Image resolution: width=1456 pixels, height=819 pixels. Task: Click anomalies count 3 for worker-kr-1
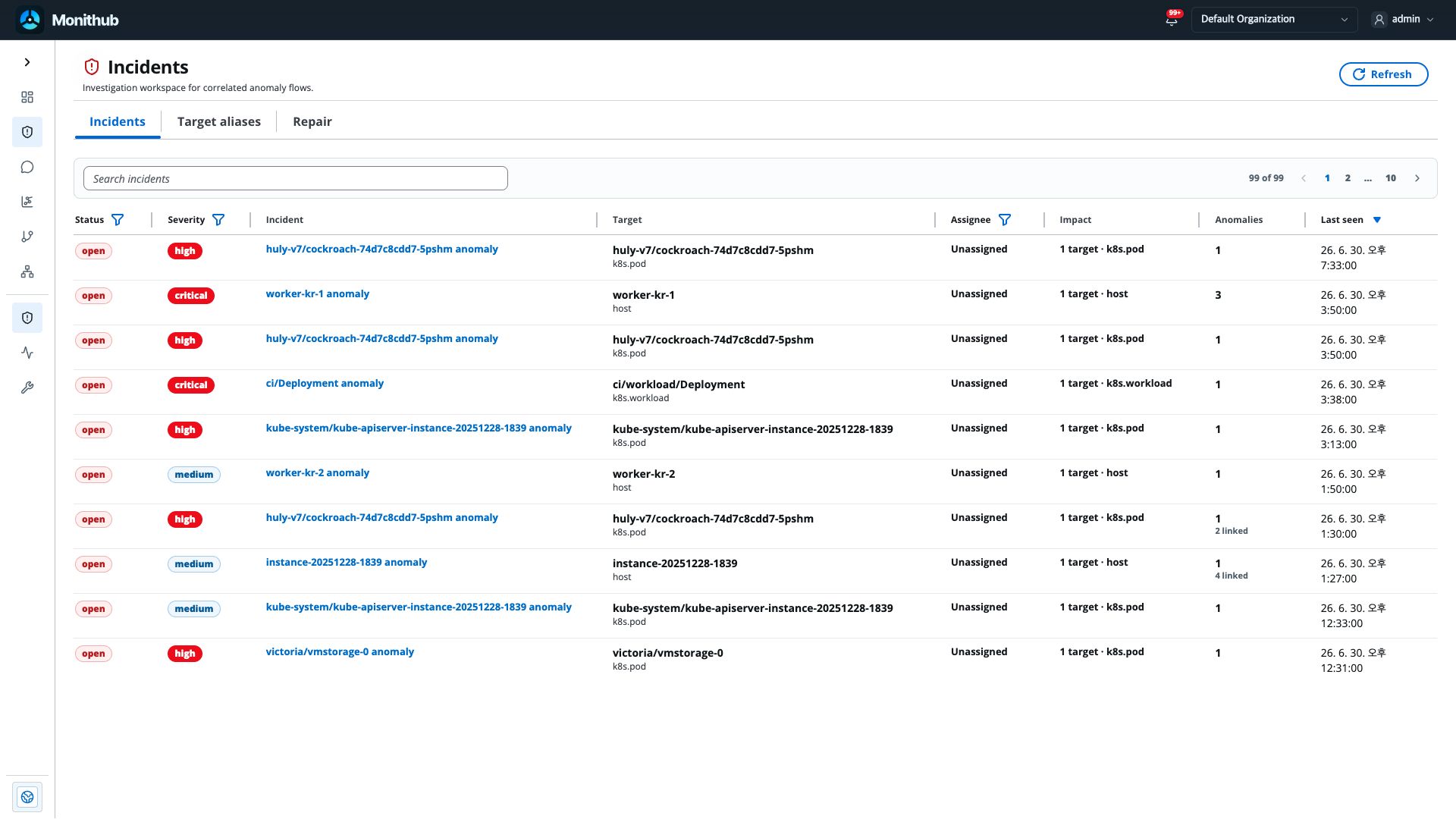pyautogui.click(x=1218, y=295)
